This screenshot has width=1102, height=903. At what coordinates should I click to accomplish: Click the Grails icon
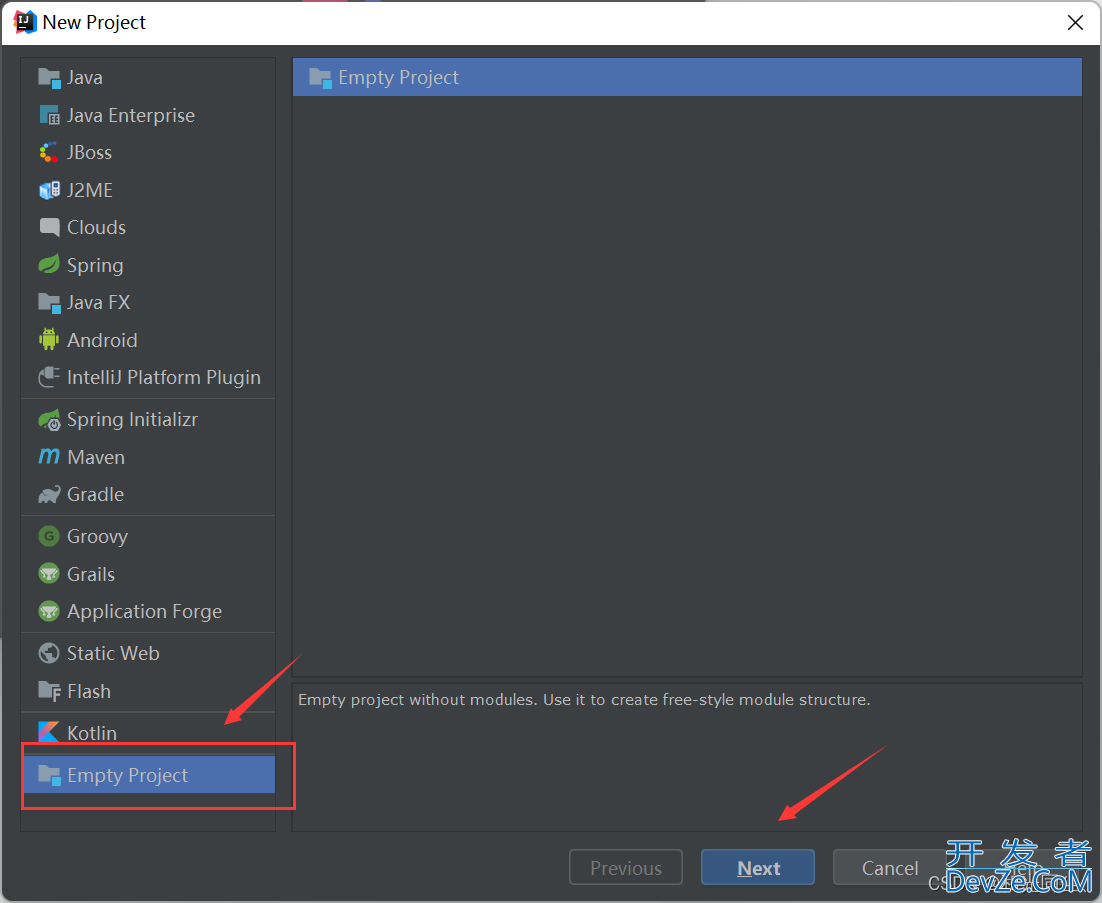tap(49, 574)
